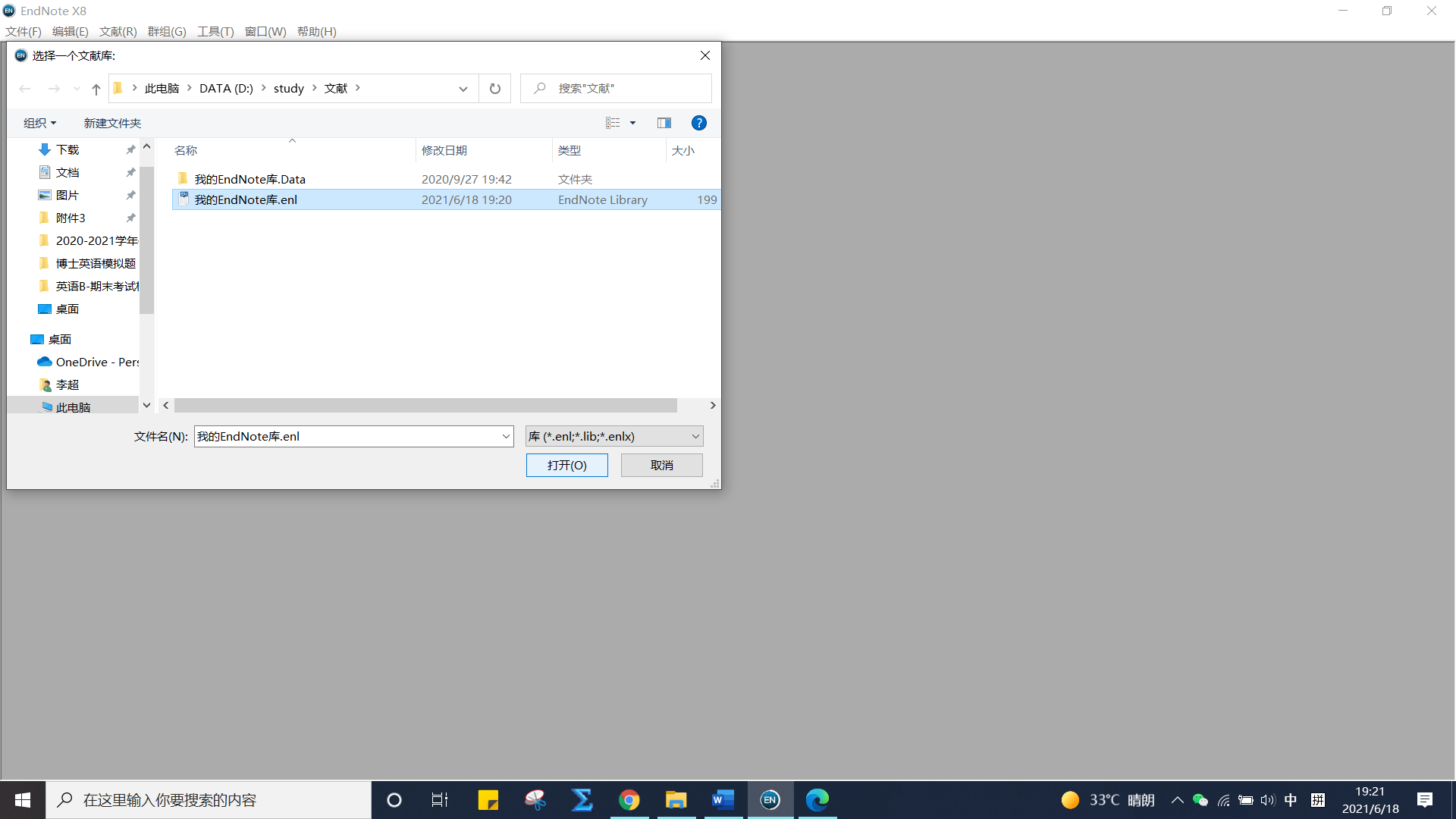Click the up one level arrow
This screenshot has height=819, width=1456.
point(96,89)
